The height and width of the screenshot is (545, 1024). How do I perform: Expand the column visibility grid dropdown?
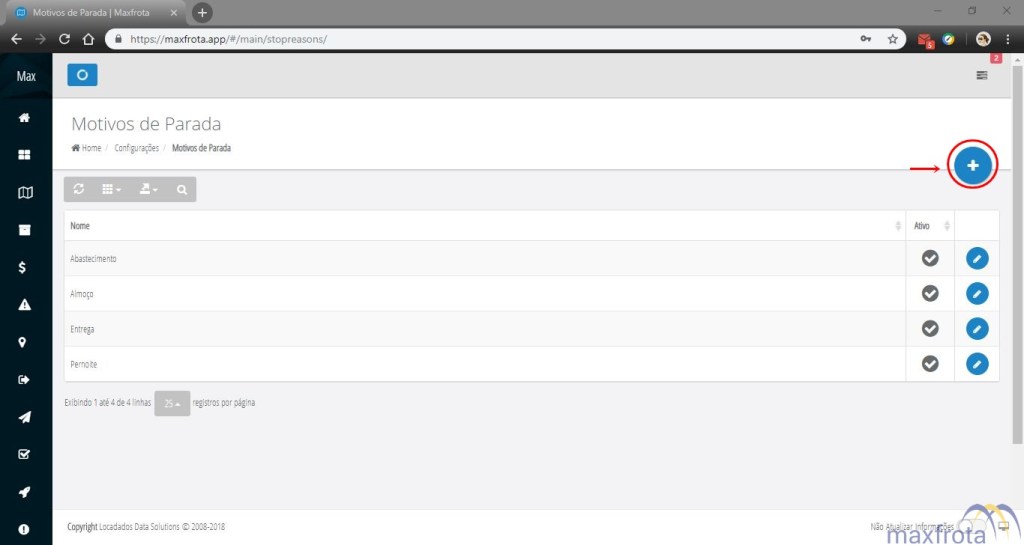(x=112, y=189)
